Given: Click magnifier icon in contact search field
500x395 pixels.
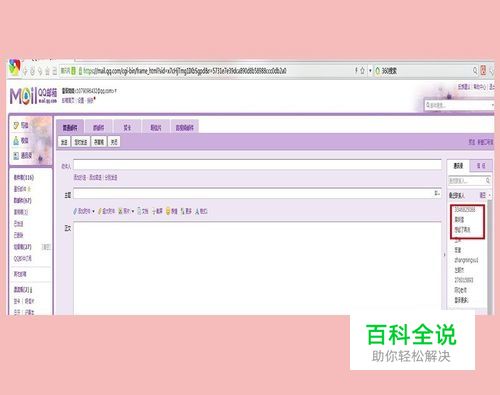Looking at the screenshot, I should point(487,181).
